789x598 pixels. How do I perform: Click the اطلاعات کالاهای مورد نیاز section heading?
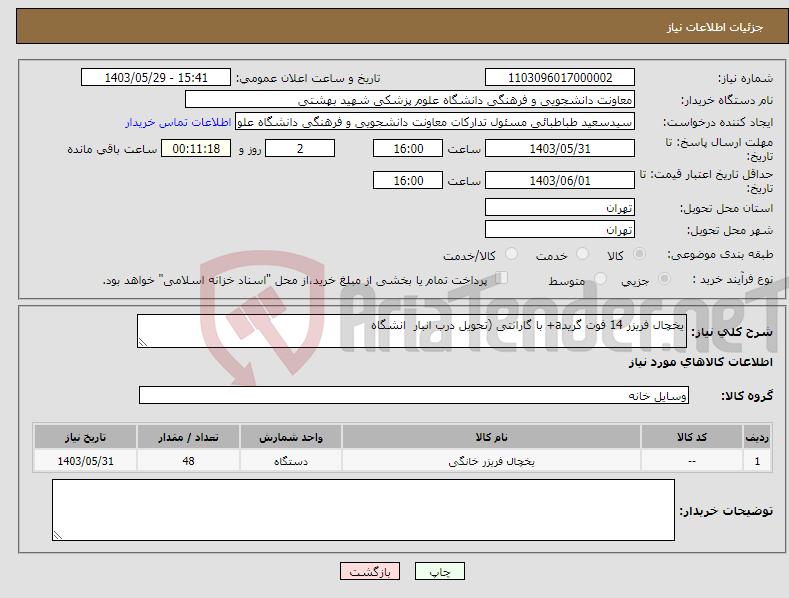click(700, 362)
